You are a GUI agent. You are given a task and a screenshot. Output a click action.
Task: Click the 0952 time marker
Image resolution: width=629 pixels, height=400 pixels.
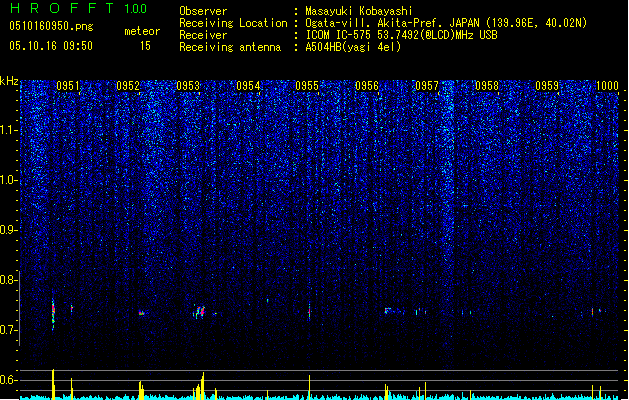128,86
